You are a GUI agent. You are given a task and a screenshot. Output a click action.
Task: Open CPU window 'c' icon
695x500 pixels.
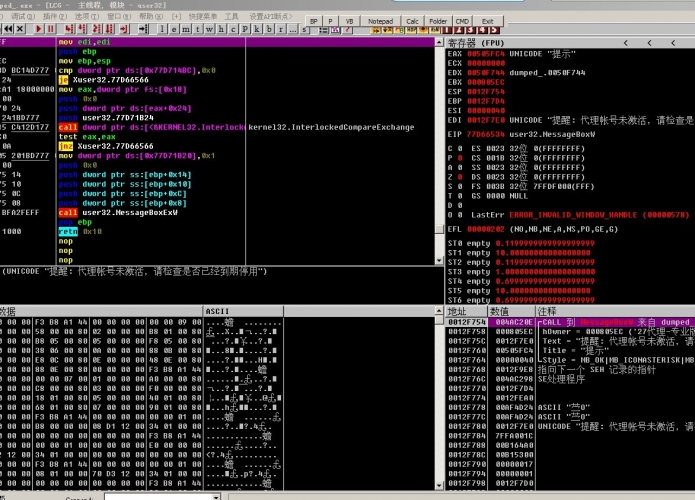(233, 29)
